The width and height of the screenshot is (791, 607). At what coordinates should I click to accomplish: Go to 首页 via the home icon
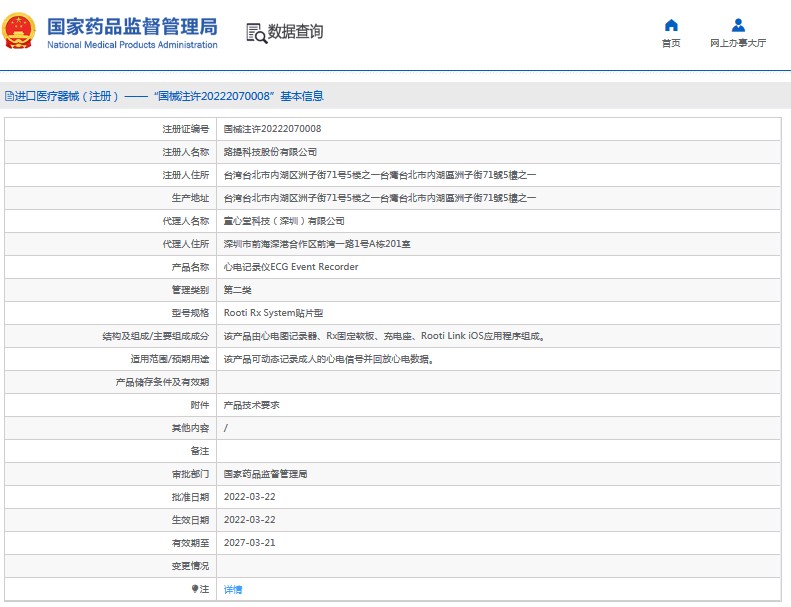click(x=671, y=25)
